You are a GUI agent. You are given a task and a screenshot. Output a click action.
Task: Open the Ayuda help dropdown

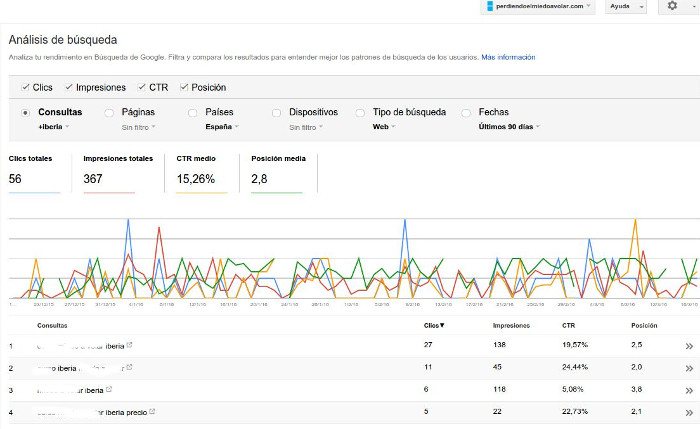tap(626, 6)
